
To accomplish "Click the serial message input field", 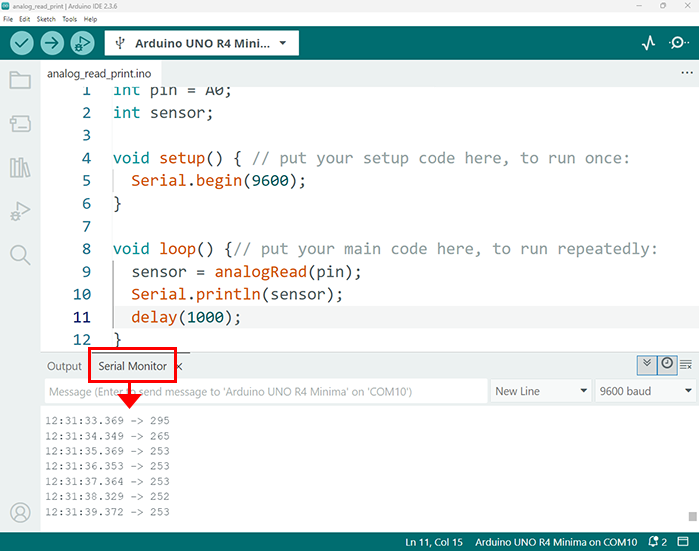I will point(266,392).
